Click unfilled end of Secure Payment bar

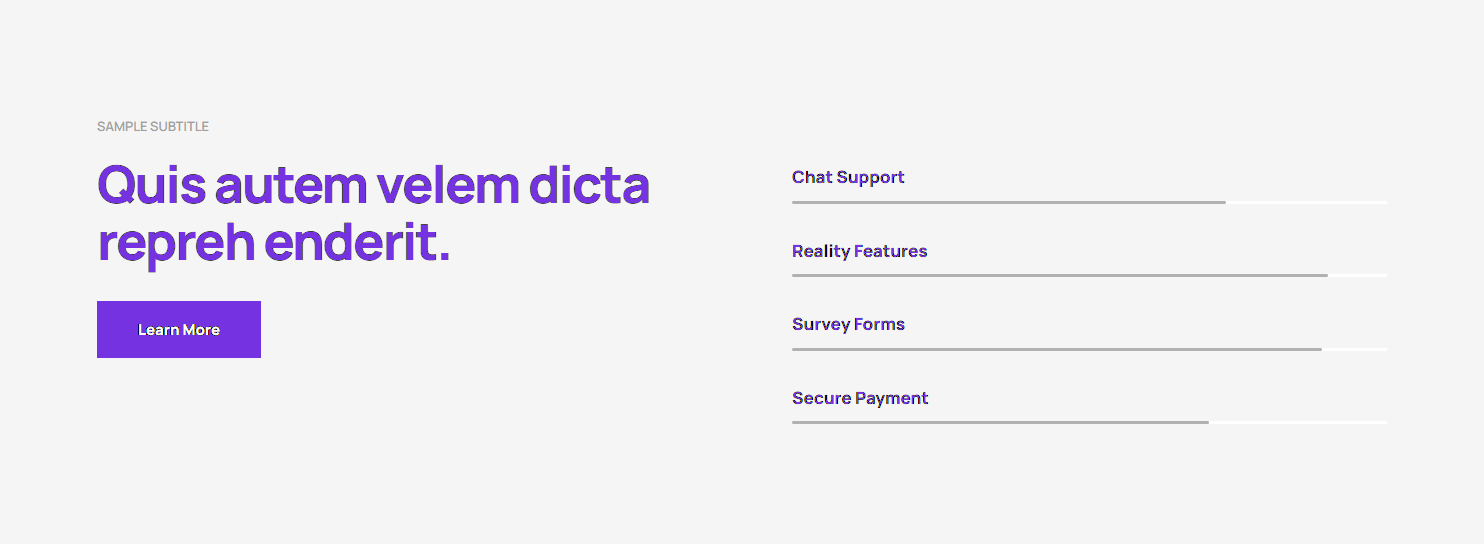pyautogui.click(x=1297, y=422)
